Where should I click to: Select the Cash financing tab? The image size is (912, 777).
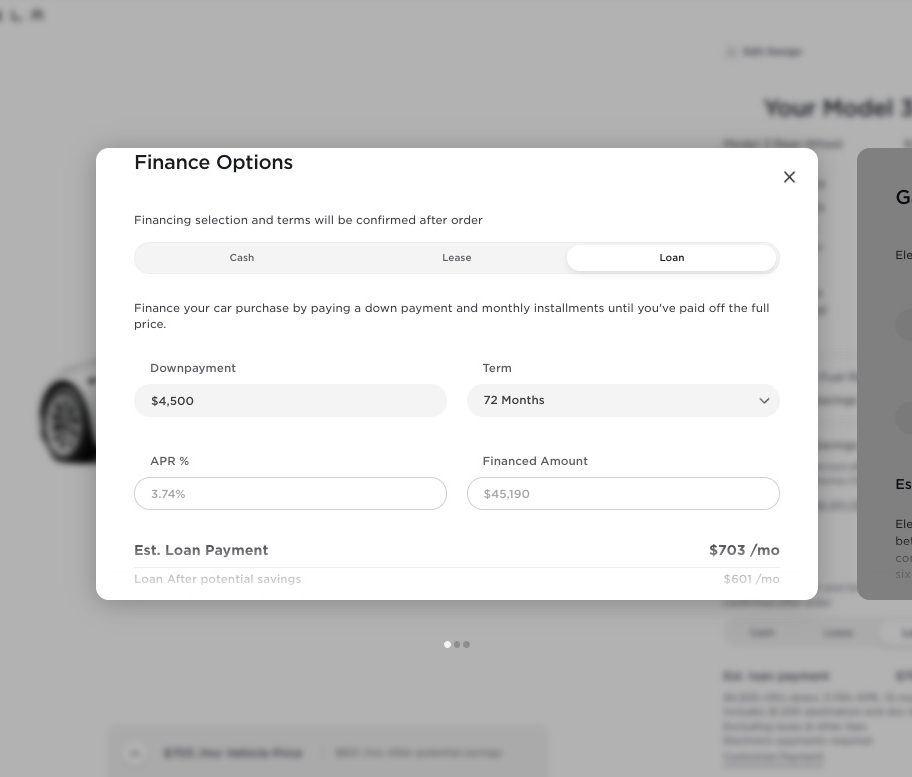pos(242,258)
